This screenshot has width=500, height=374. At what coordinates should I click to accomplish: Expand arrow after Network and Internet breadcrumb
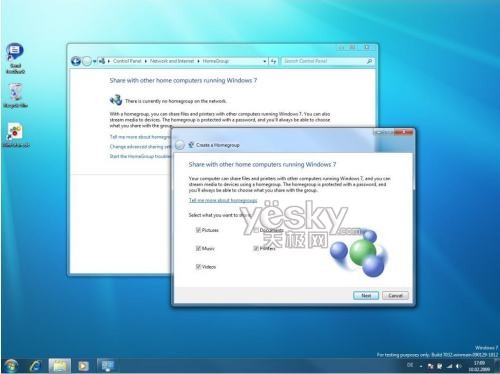coord(198,61)
